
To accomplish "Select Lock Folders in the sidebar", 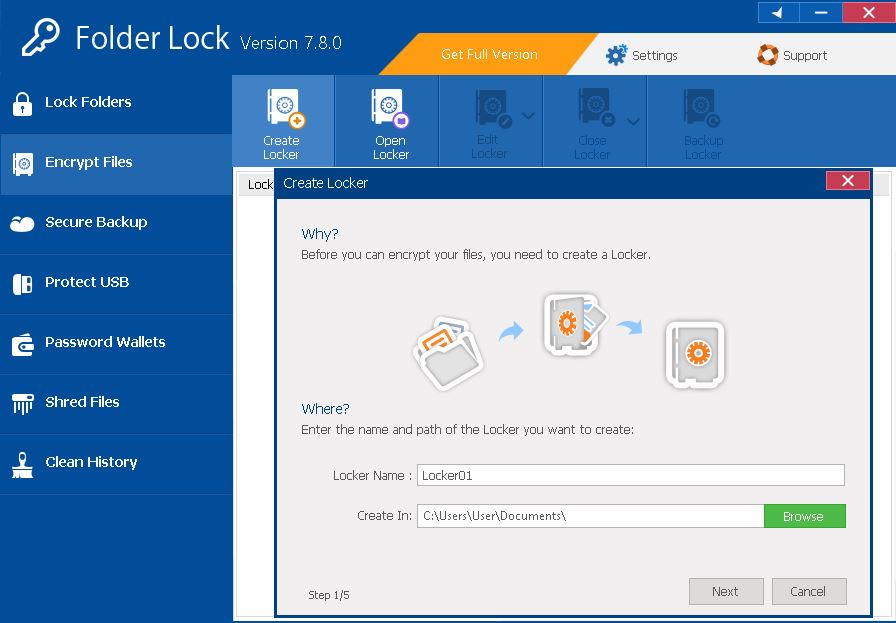I will tap(88, 102).
